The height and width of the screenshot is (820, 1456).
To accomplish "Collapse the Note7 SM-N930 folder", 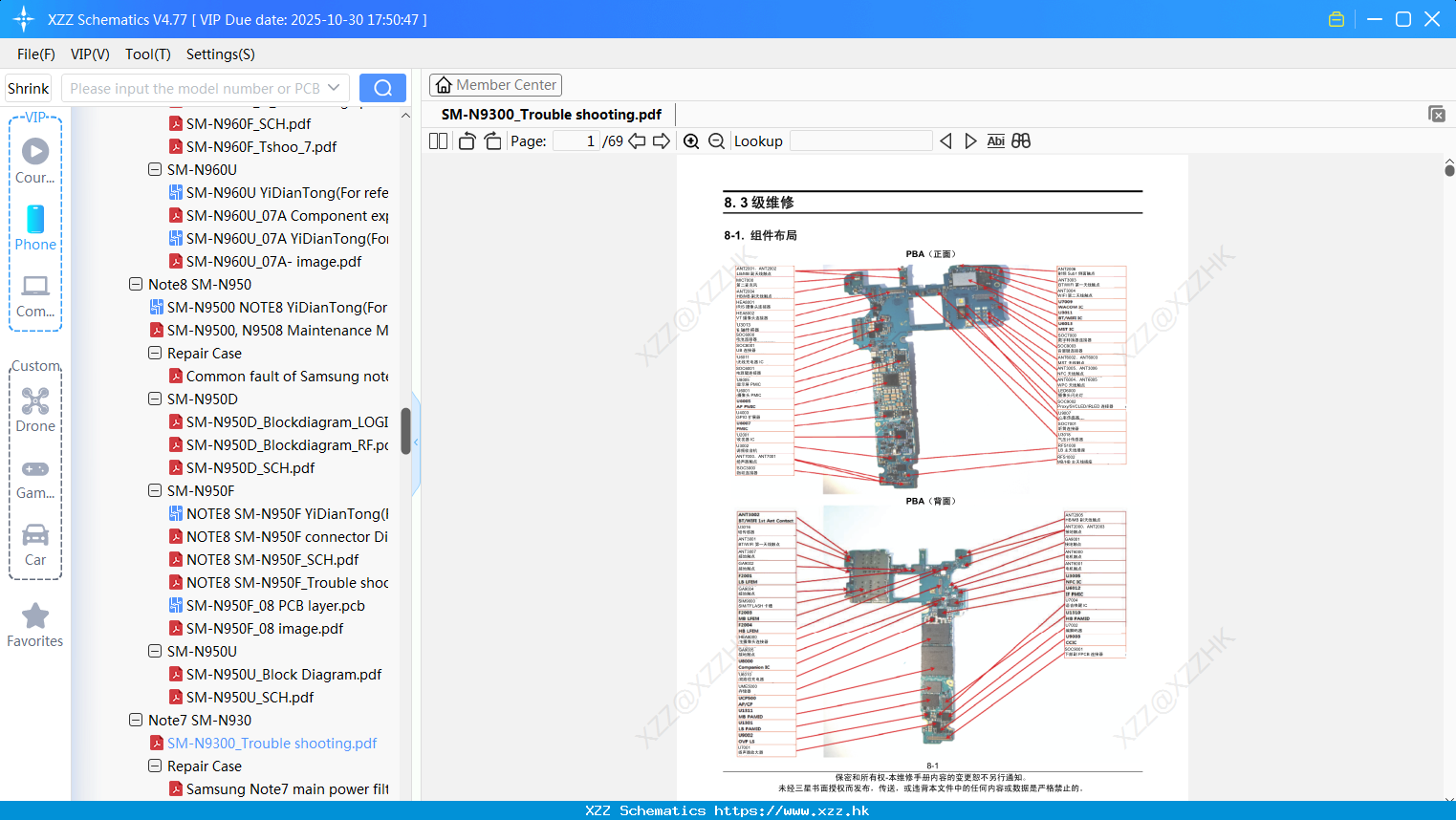I will [x=136, y=720].
